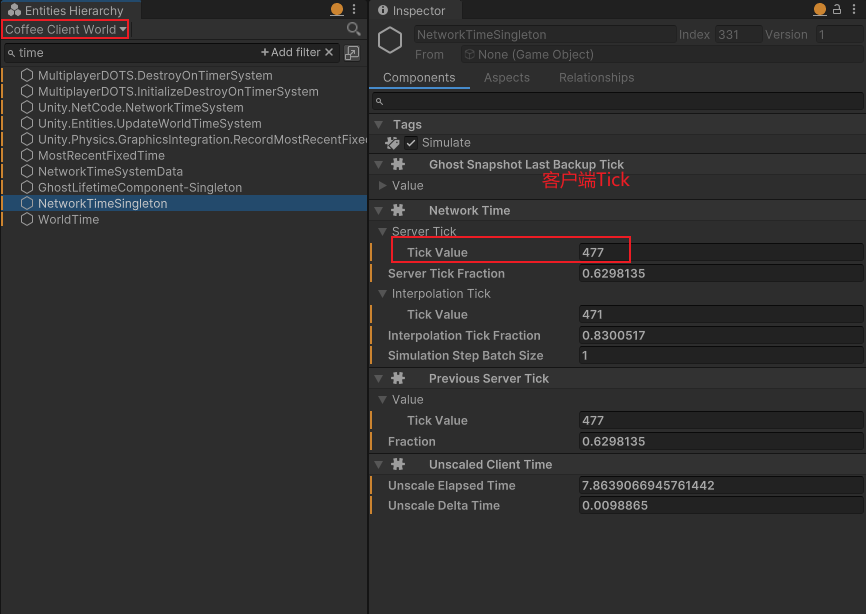Screen dimensions: 866x614
Task: Clear the hierarchy search with the X
Action: (x=329, y=52)
